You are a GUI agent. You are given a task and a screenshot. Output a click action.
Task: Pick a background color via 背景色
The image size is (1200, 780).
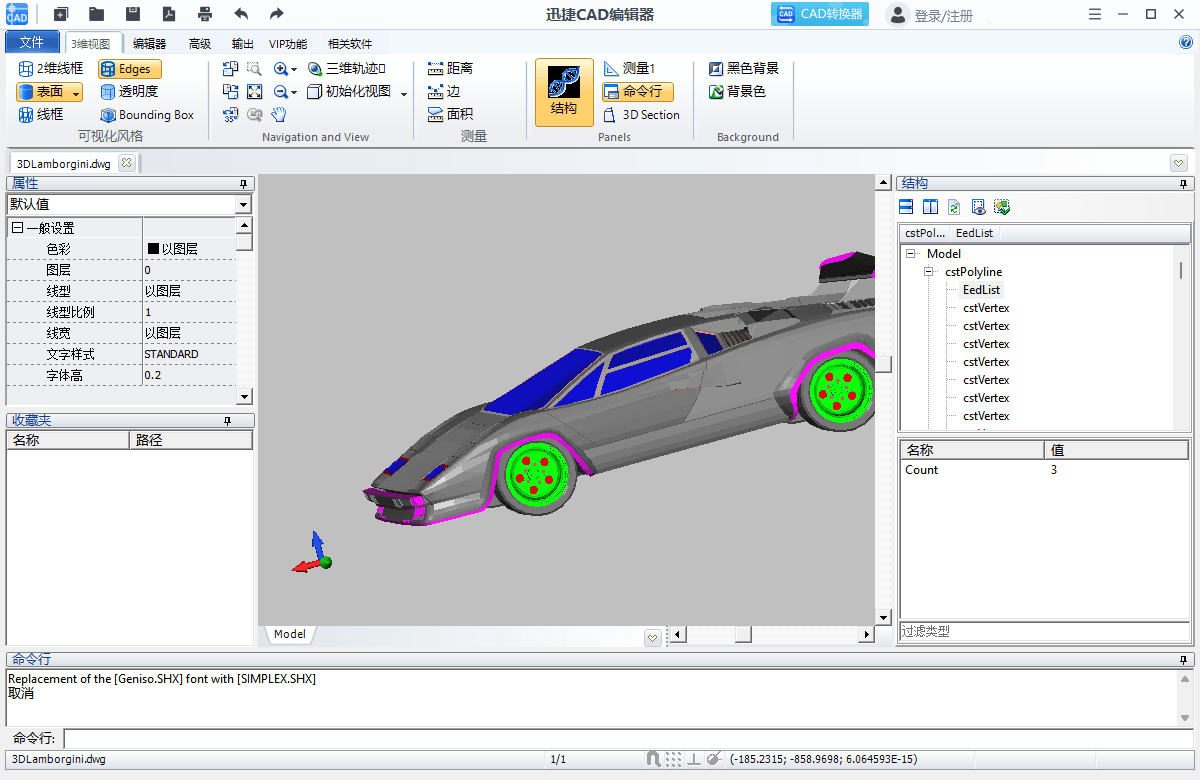737,92
